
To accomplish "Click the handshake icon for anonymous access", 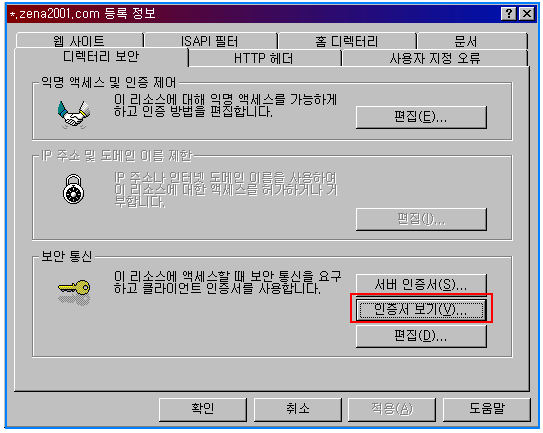I will (74, 115).
